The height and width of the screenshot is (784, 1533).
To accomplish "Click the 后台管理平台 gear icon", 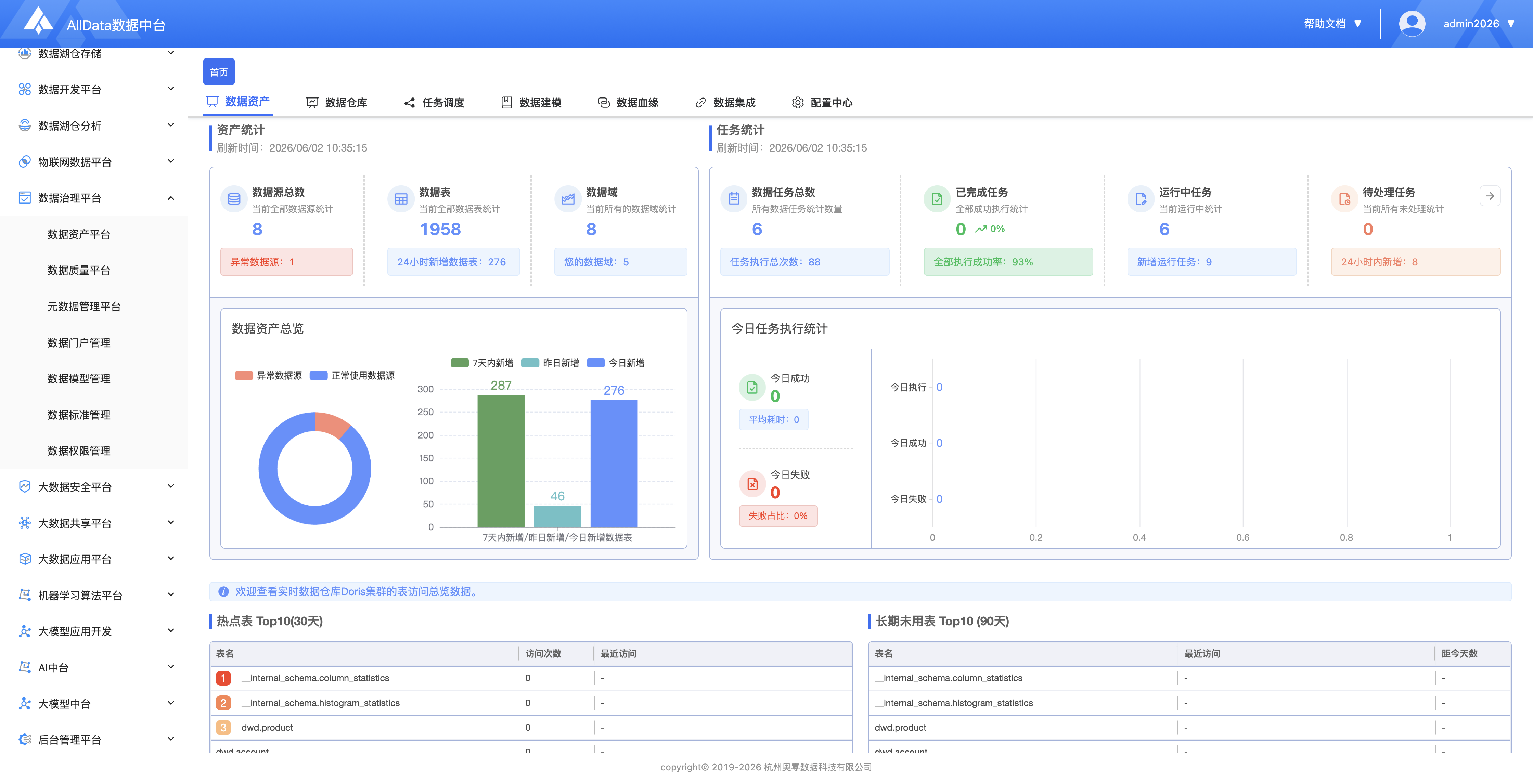I will pos(24,740).
